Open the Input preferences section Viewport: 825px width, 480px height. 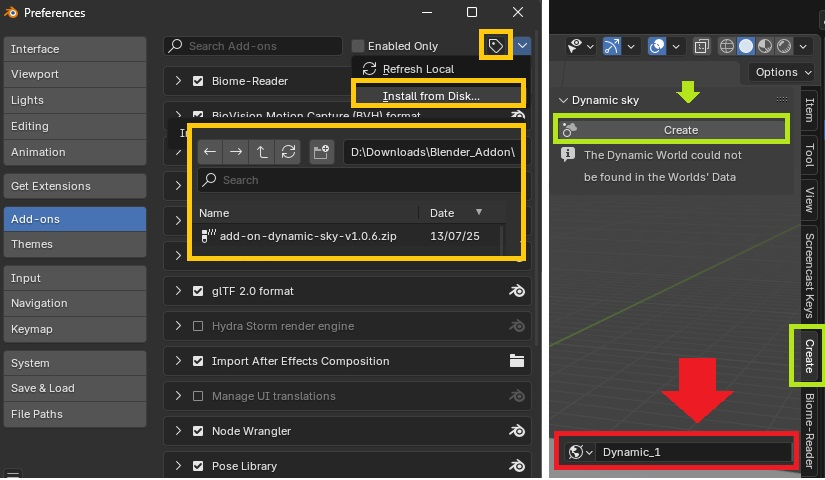coord(75,278)
